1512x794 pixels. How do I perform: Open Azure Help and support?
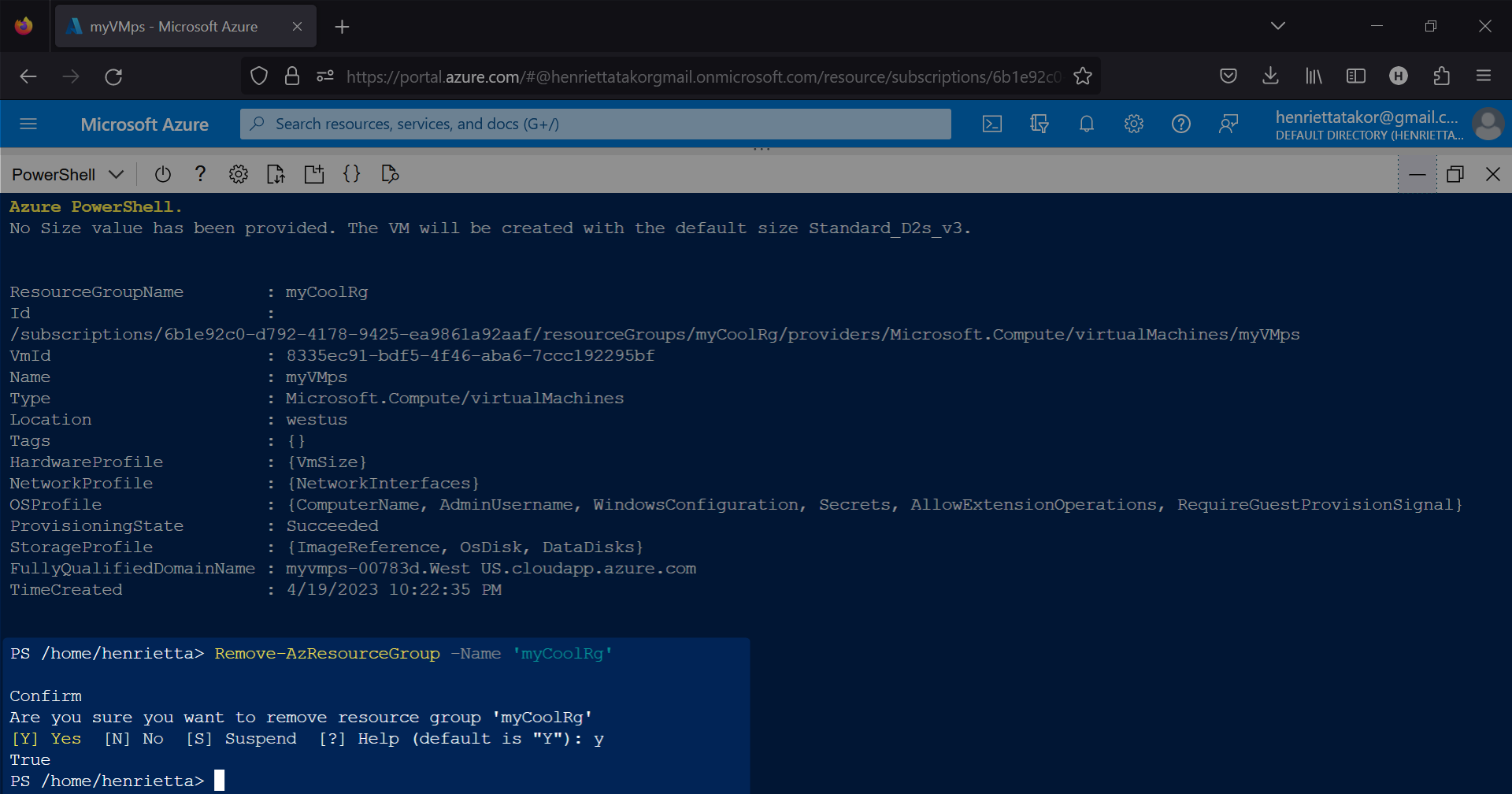(x=1181, y=124)
